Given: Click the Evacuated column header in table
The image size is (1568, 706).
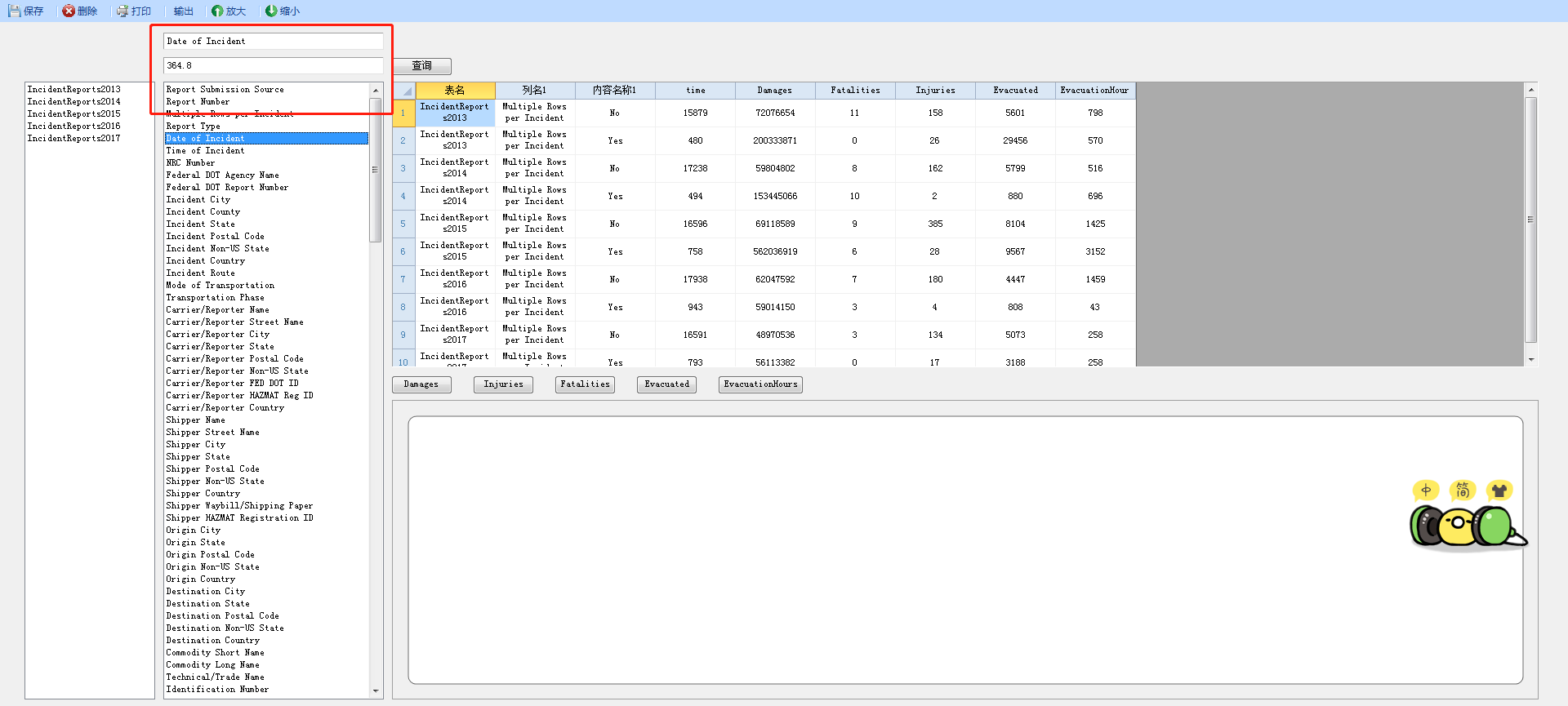Looking at the screenshot, I should point(1015,91).
